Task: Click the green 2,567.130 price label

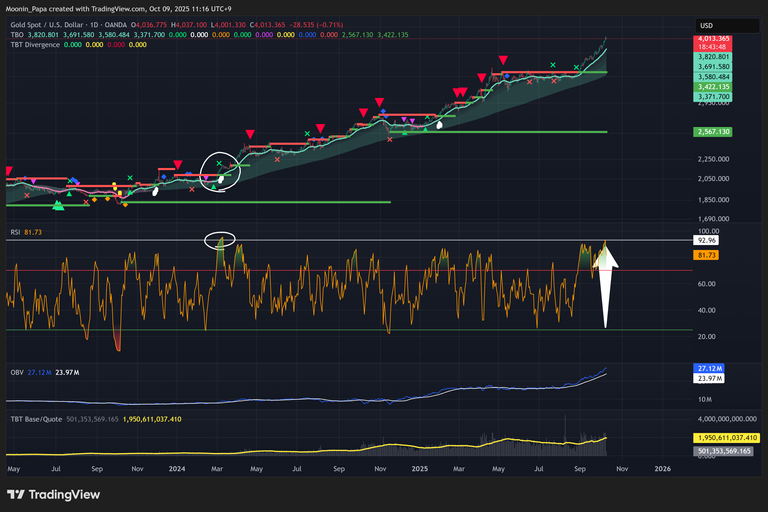Action: pyautogui.click(x=714, y=131)
